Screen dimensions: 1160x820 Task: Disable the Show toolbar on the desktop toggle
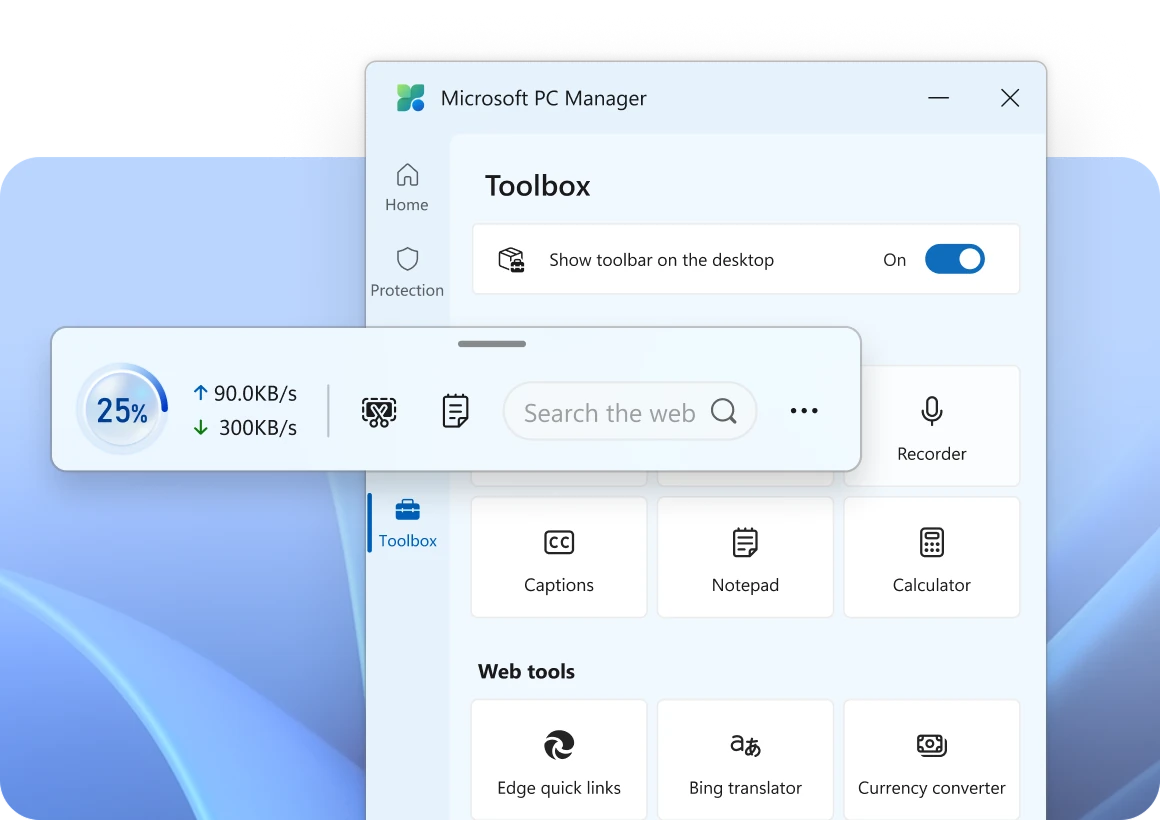pos(955,259)
